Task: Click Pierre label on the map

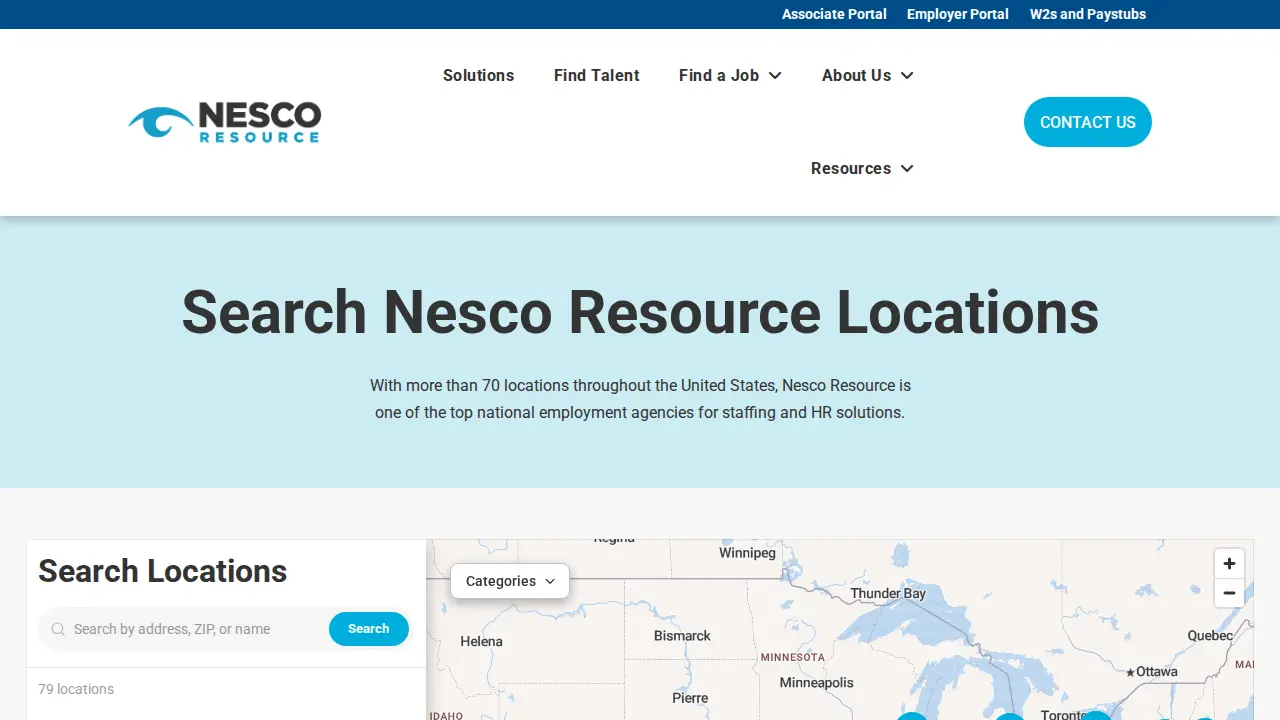Action: 690,698
